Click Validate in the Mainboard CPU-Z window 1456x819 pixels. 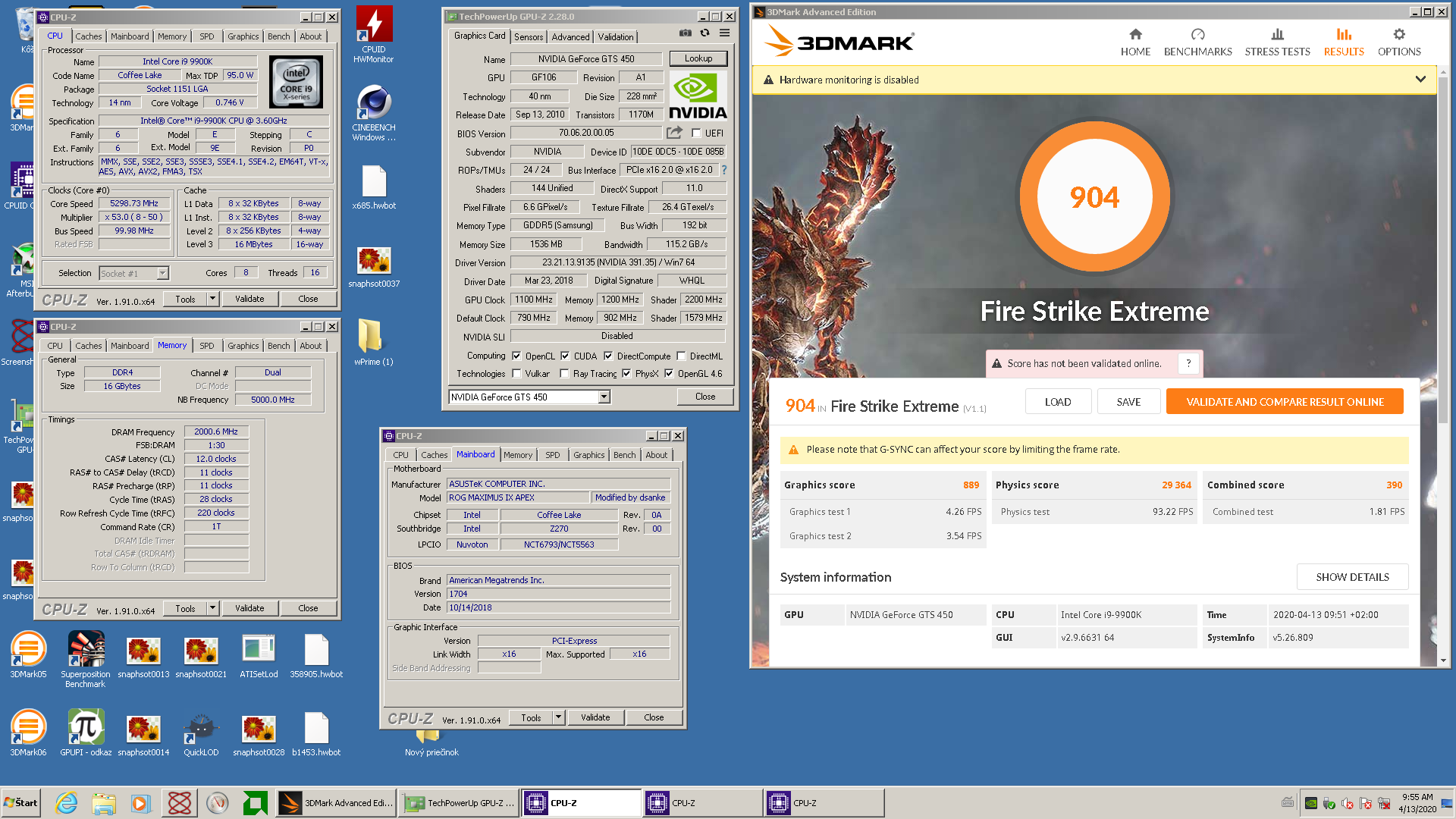595,717
